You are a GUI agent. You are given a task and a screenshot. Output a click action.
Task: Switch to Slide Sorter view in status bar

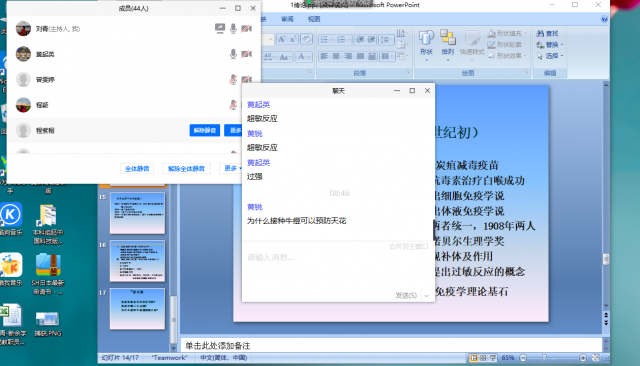tap(483, 358)
